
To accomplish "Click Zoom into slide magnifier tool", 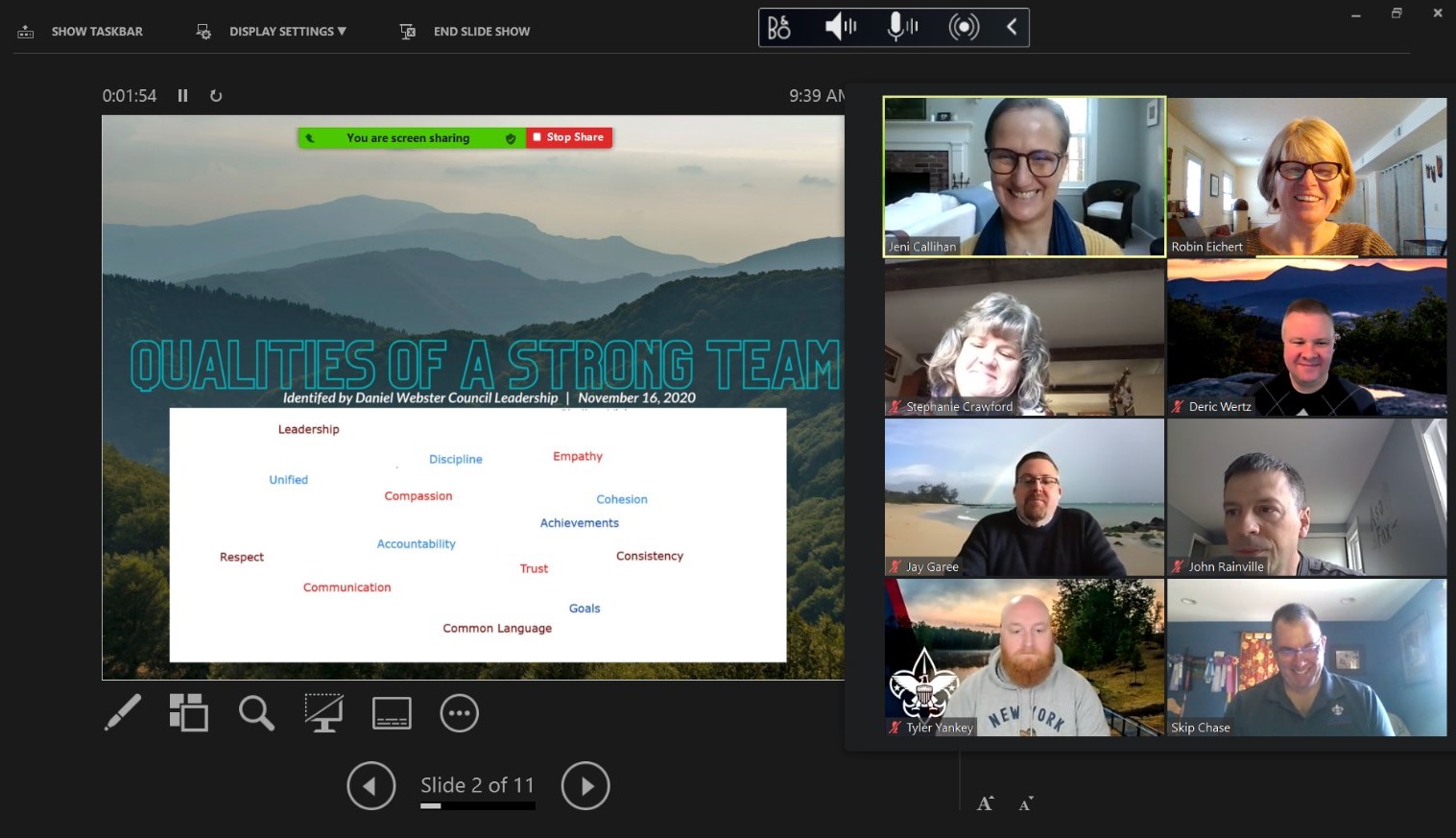I will [x=256, y=713].
